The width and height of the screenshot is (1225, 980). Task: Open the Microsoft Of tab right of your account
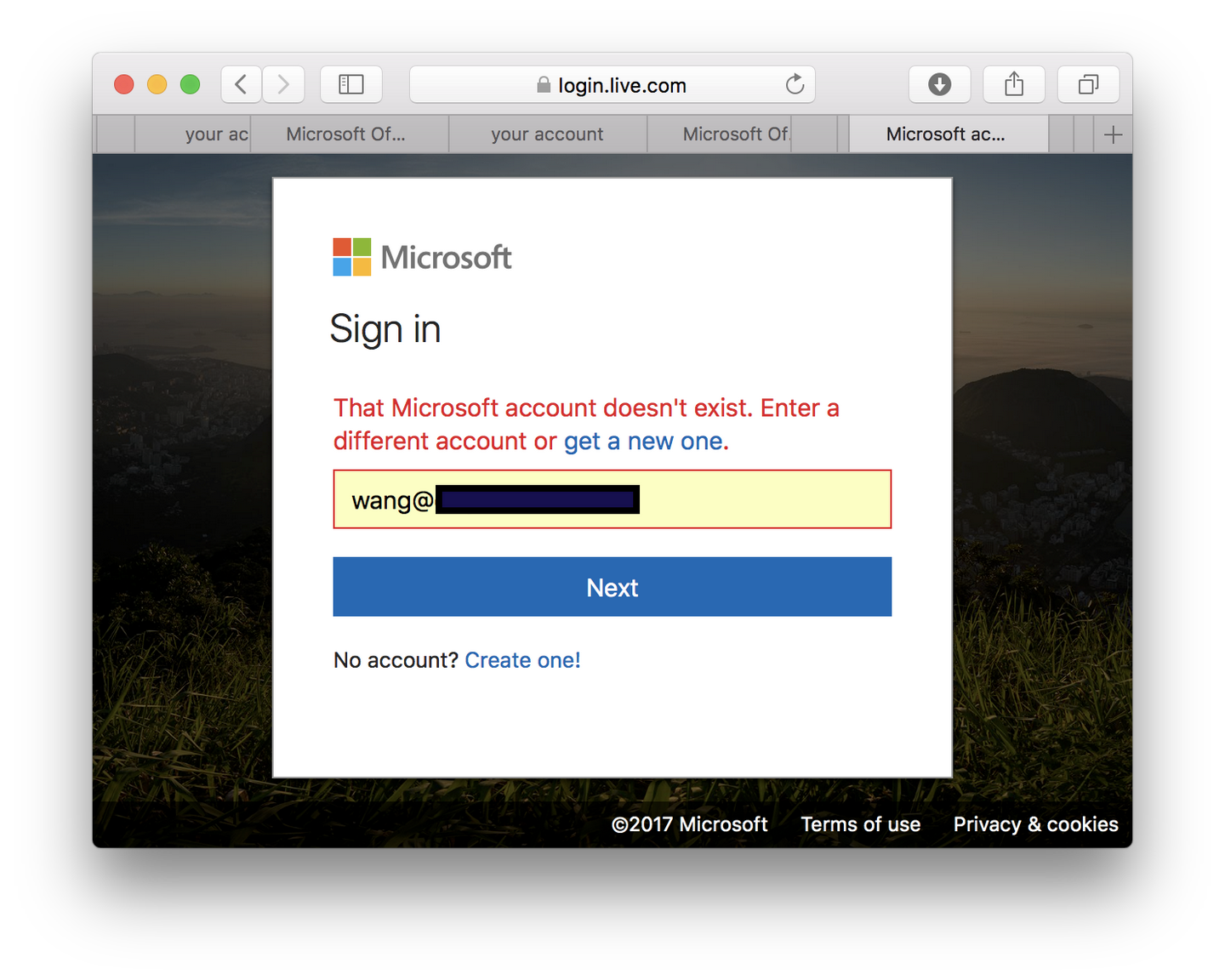tap(720, 134)
